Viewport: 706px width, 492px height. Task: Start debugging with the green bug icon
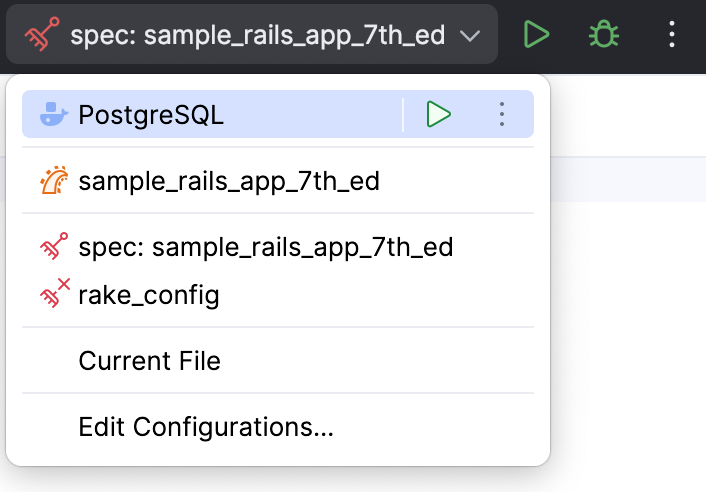tap(603, 36)
